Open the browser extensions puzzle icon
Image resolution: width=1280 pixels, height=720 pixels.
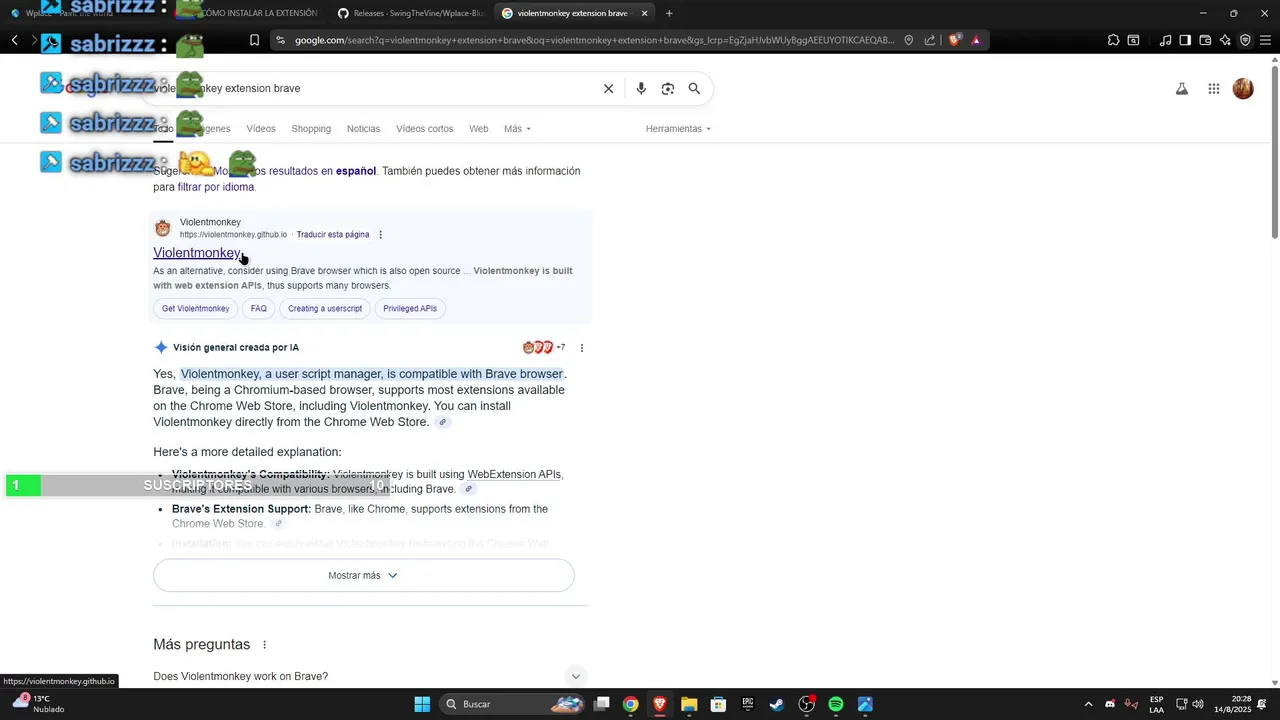[1113, 40]
